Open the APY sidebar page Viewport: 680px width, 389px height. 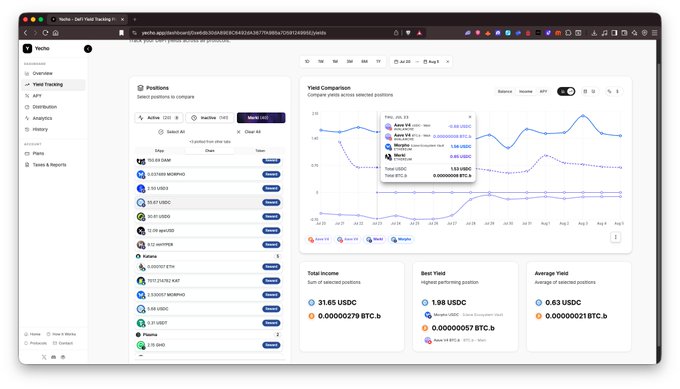click(x=37, y=96)
